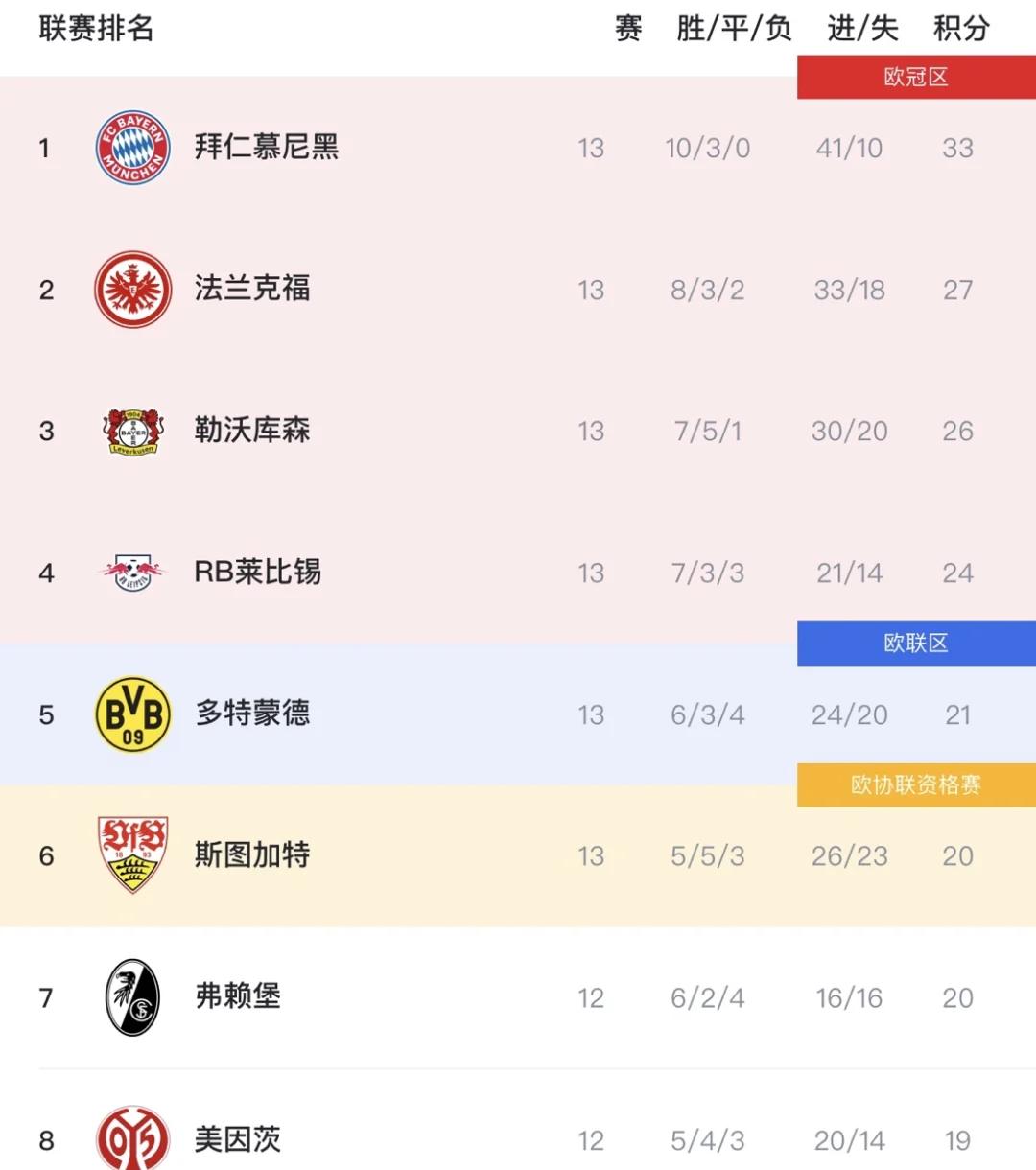
Task: Click the Bayer Leverkusen club crest
Action: pos(133,432)
